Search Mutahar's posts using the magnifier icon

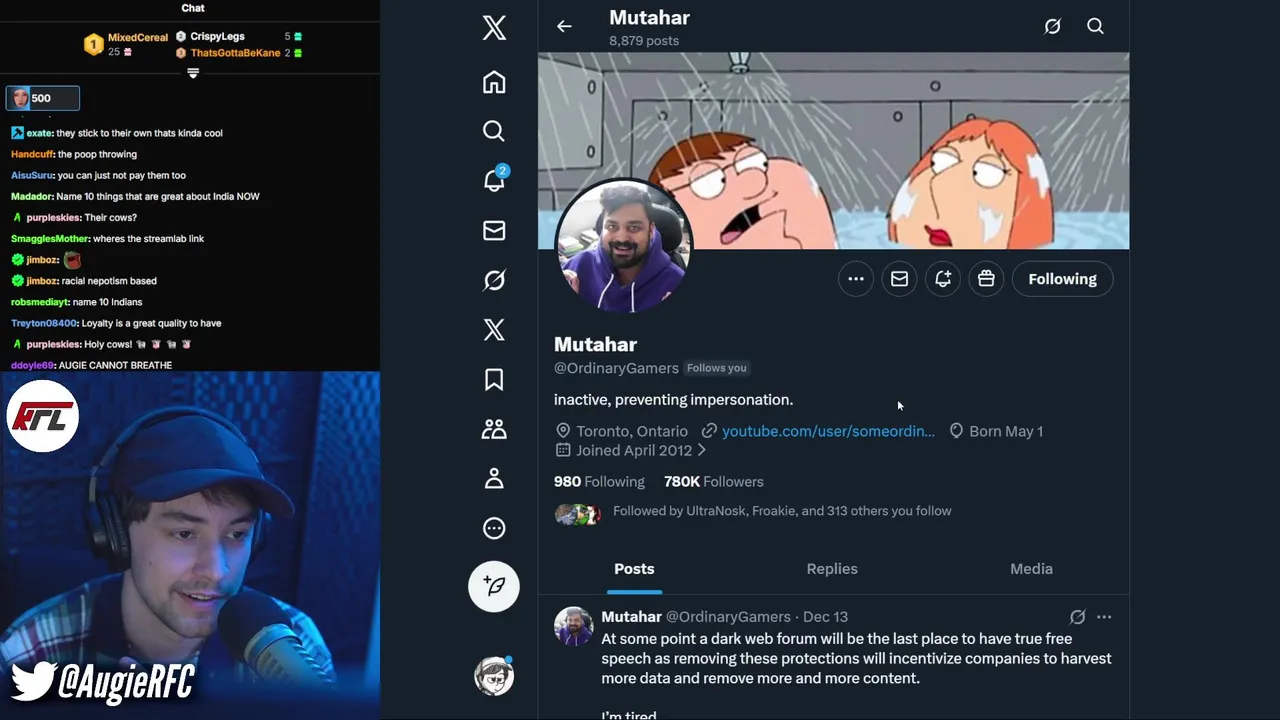tap(1095, 27)
